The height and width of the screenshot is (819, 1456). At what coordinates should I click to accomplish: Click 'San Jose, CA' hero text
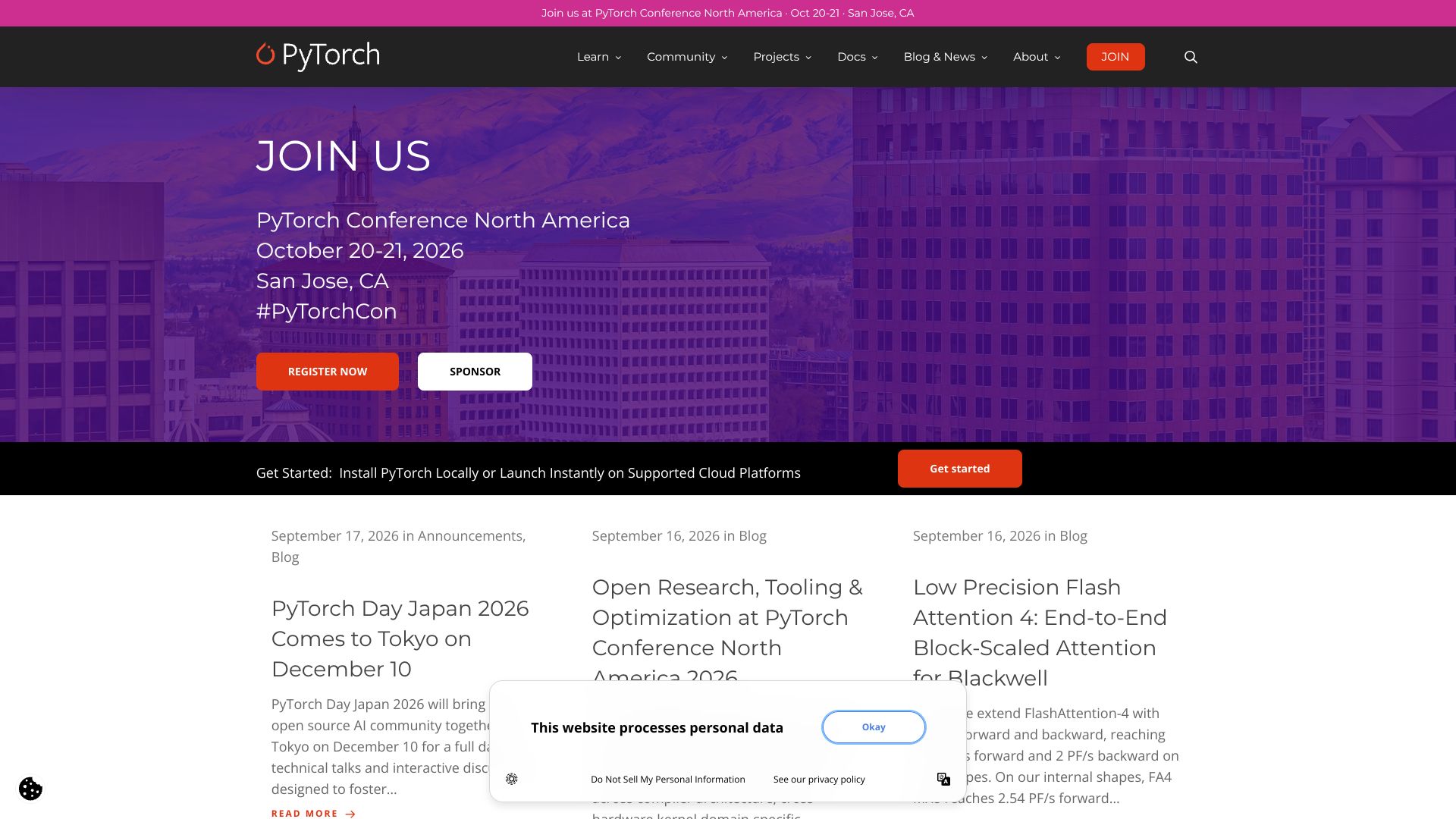322,281
